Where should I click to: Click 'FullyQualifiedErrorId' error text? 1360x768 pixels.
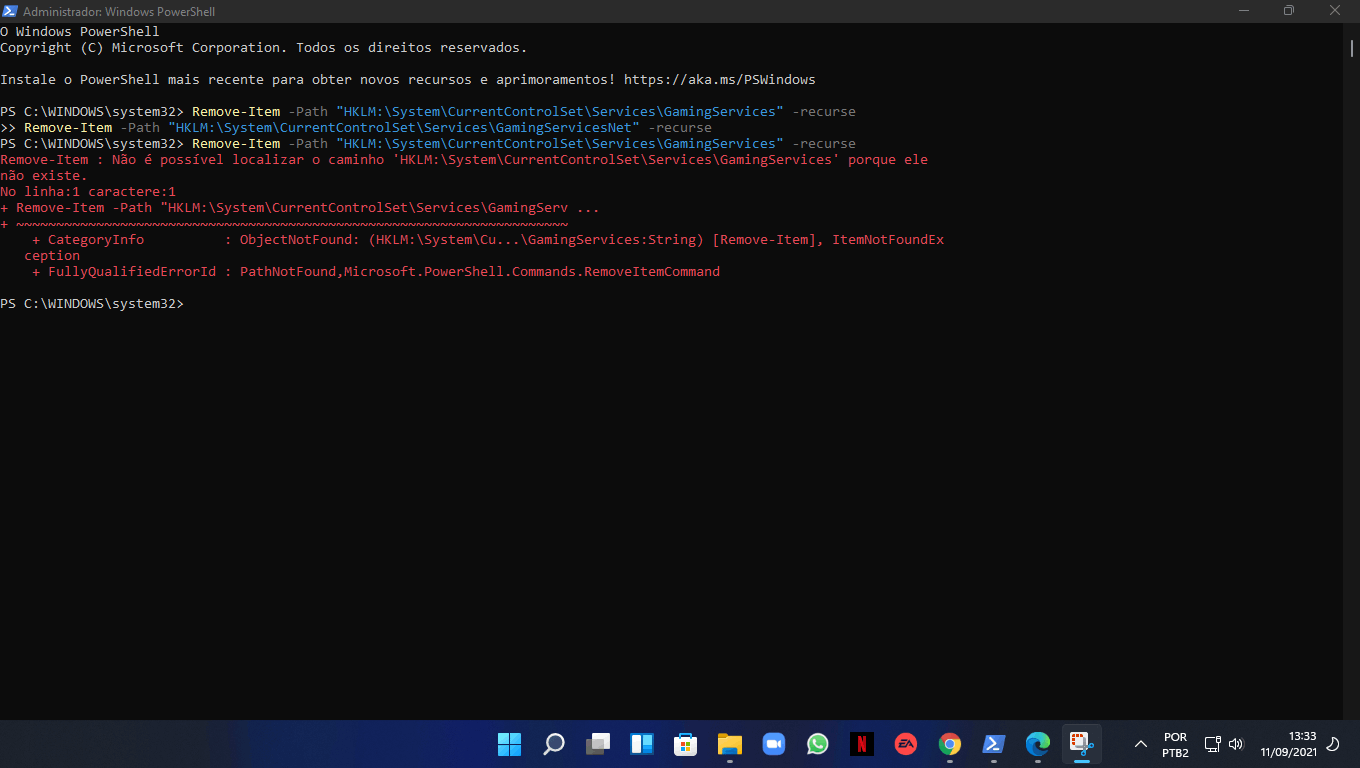pyautogui.click(x=132, y=271)
